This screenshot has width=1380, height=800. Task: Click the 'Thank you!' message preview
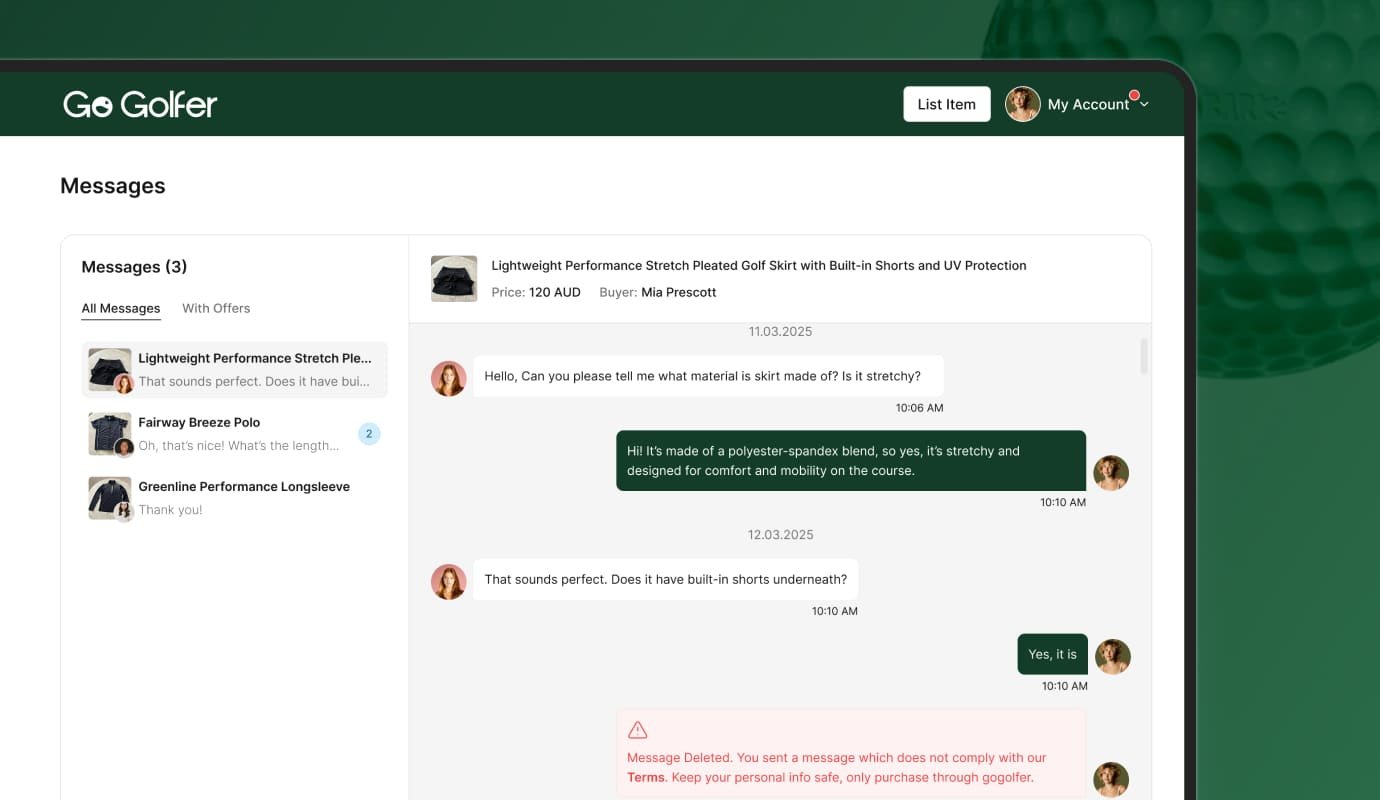tap(170, 510)
